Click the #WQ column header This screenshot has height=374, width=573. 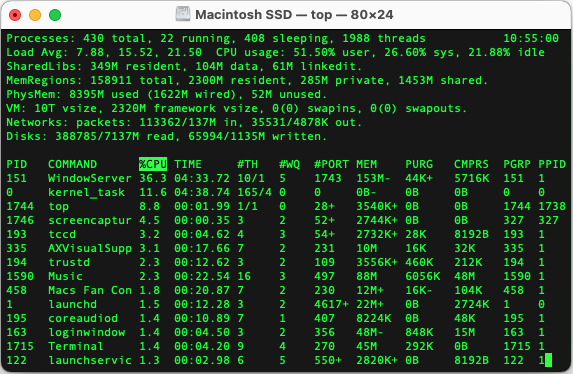click(x=289, y=164)
